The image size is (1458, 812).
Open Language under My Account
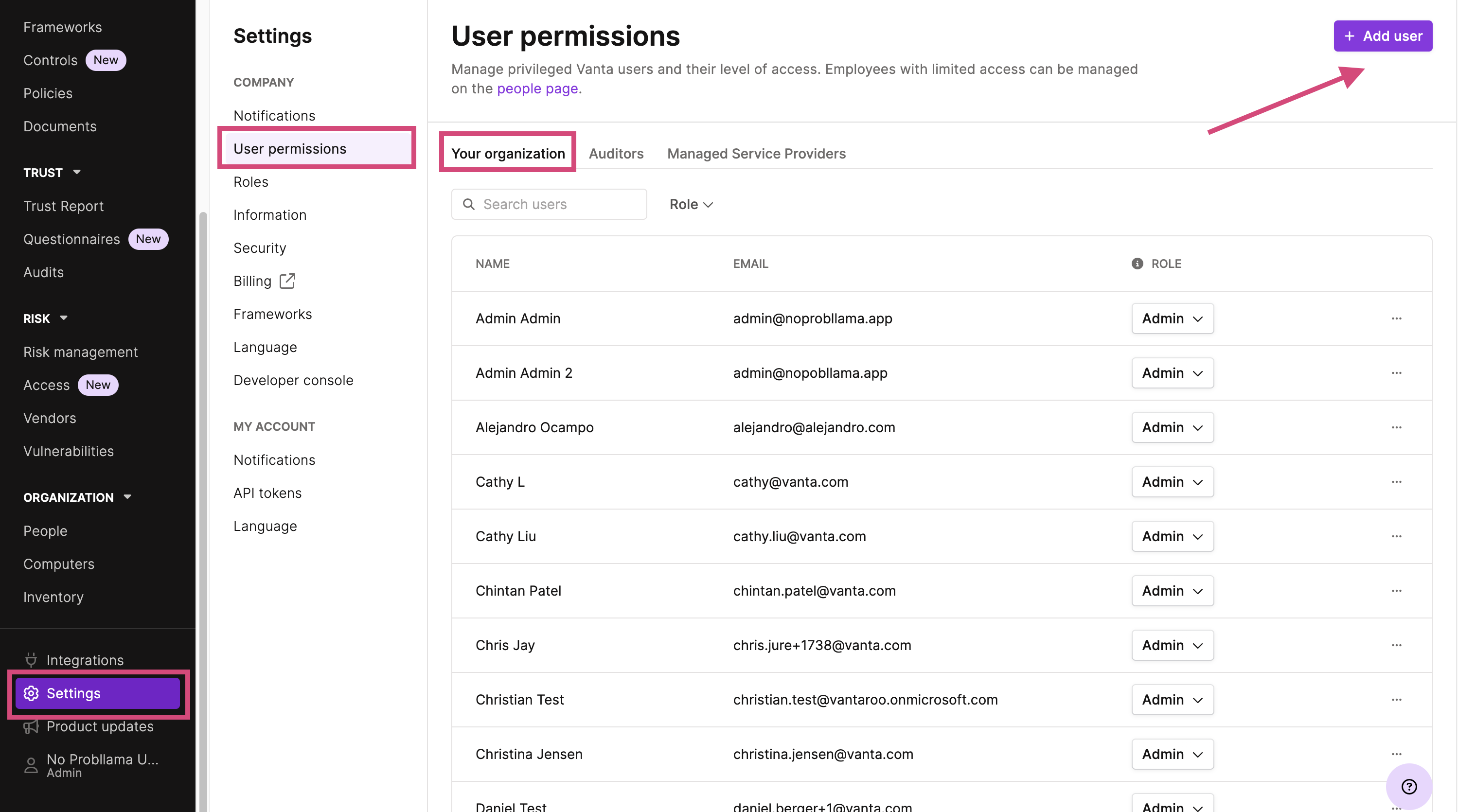pyautogui.click(x=265, y=526)
